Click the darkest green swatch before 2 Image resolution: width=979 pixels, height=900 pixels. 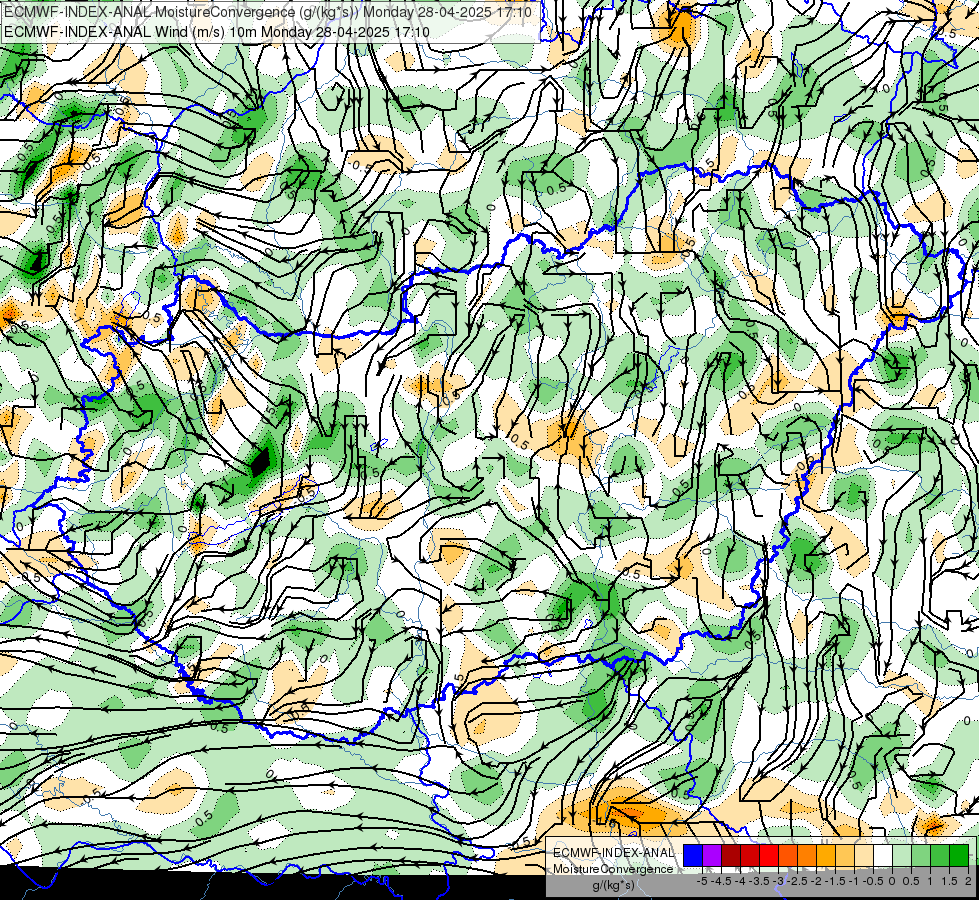pyautogui.click(x=959, y=856)
